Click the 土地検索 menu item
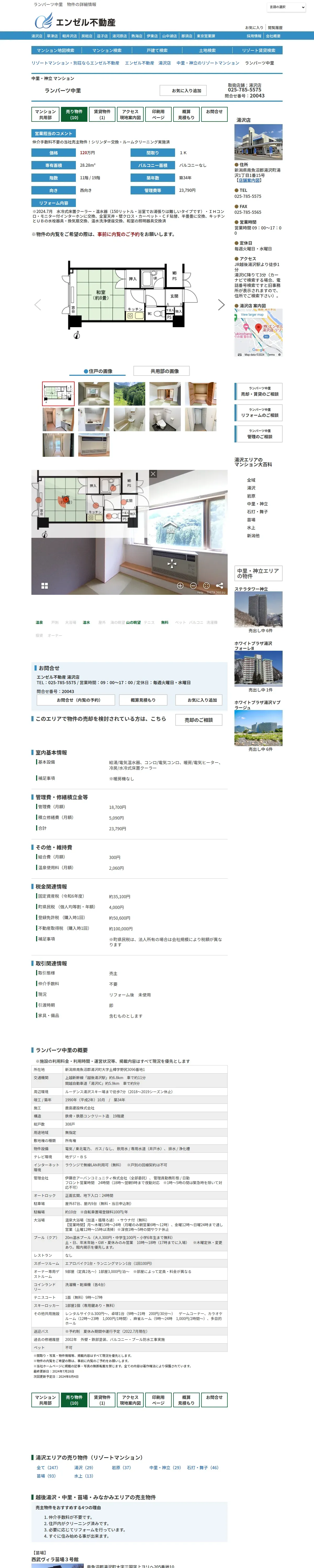Image resolution: width=314 pixels, height=1568 pixels. pos(207,50)
